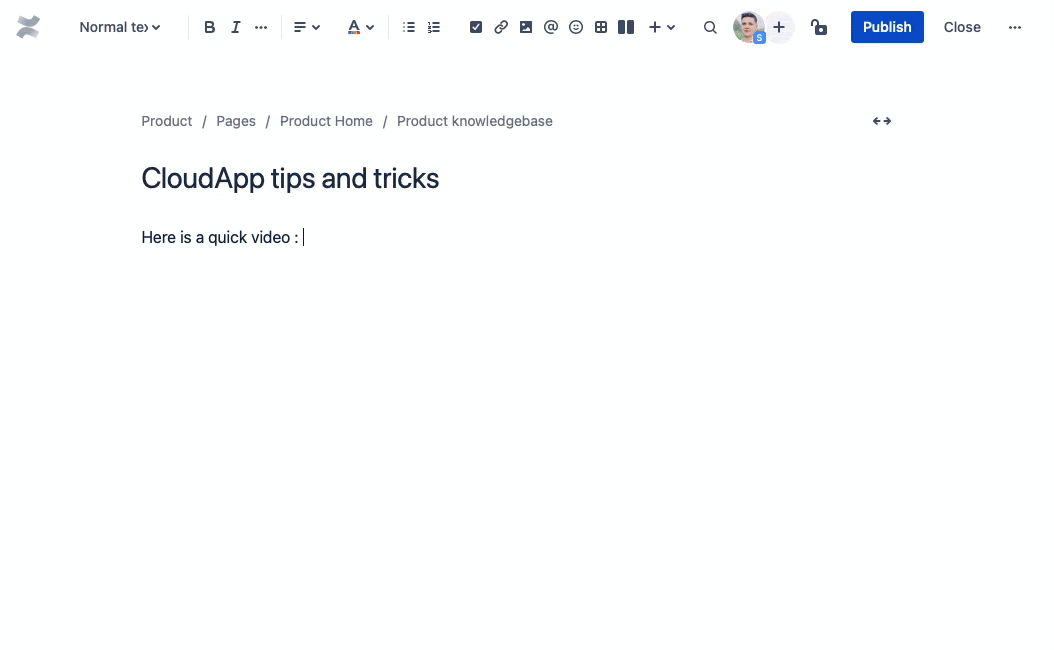Publish the page

887,27
